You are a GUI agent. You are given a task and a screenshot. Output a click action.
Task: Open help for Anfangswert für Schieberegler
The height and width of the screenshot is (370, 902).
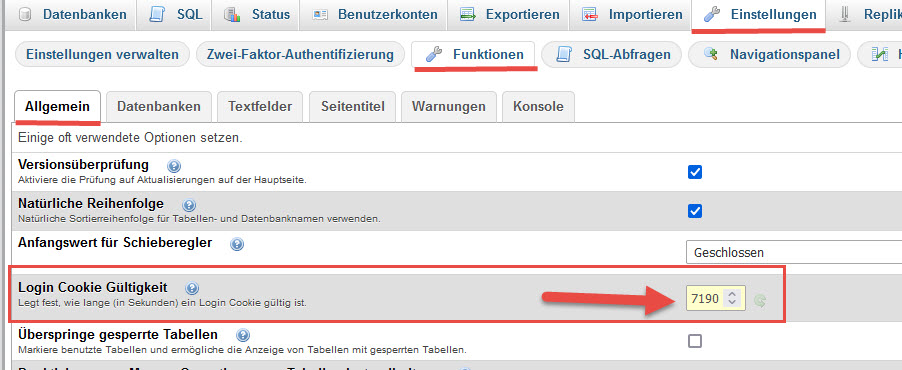(237, 245)
